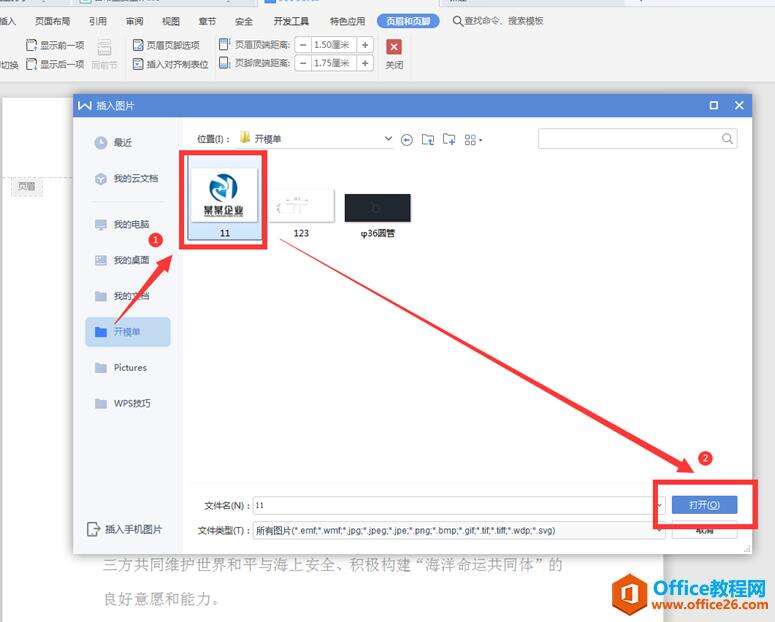775x622 pixels.
Task: Click the 页脚底端距离 value 1.75厘米
Action: (334, 63)
